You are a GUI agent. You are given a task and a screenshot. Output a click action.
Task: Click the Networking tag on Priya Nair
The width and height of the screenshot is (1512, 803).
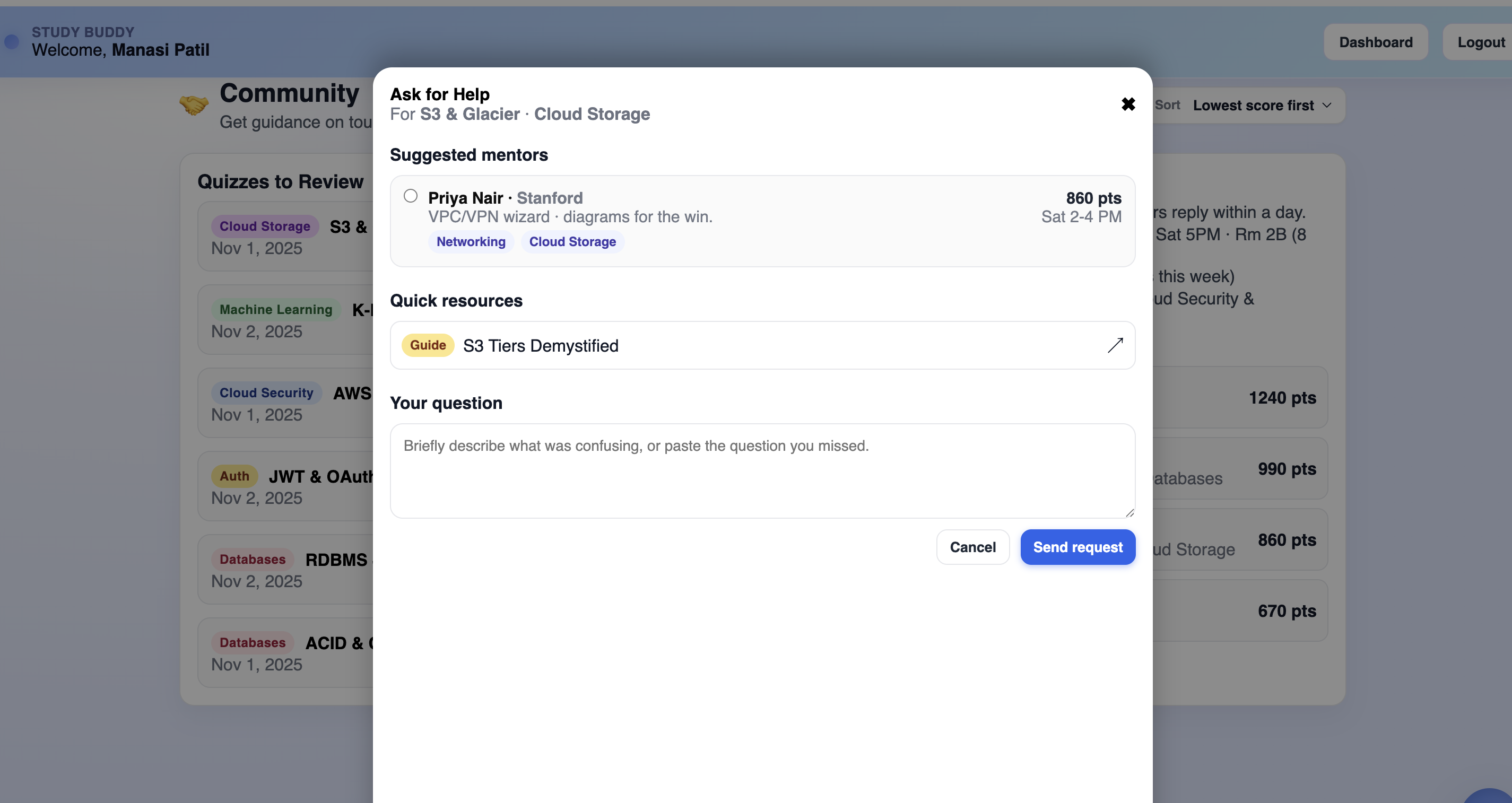point(471,242)
